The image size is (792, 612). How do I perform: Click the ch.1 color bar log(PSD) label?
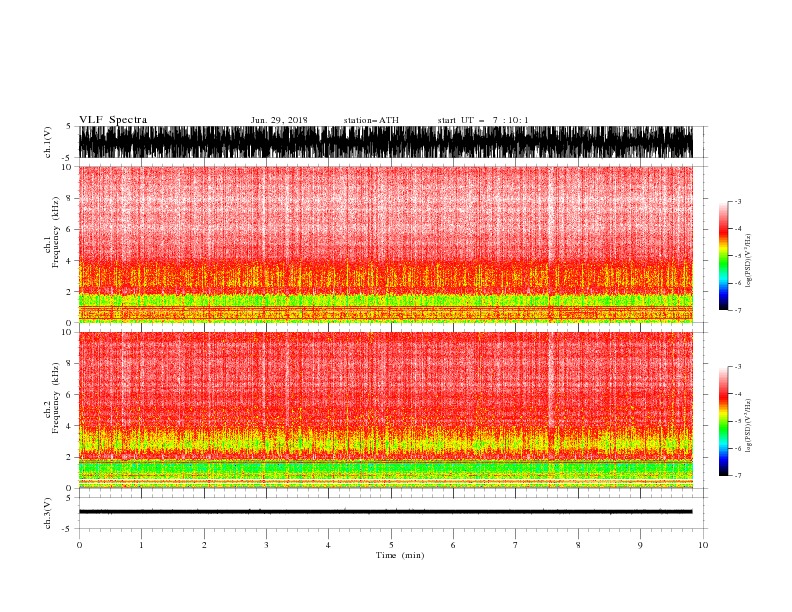[x=748, y=261]
